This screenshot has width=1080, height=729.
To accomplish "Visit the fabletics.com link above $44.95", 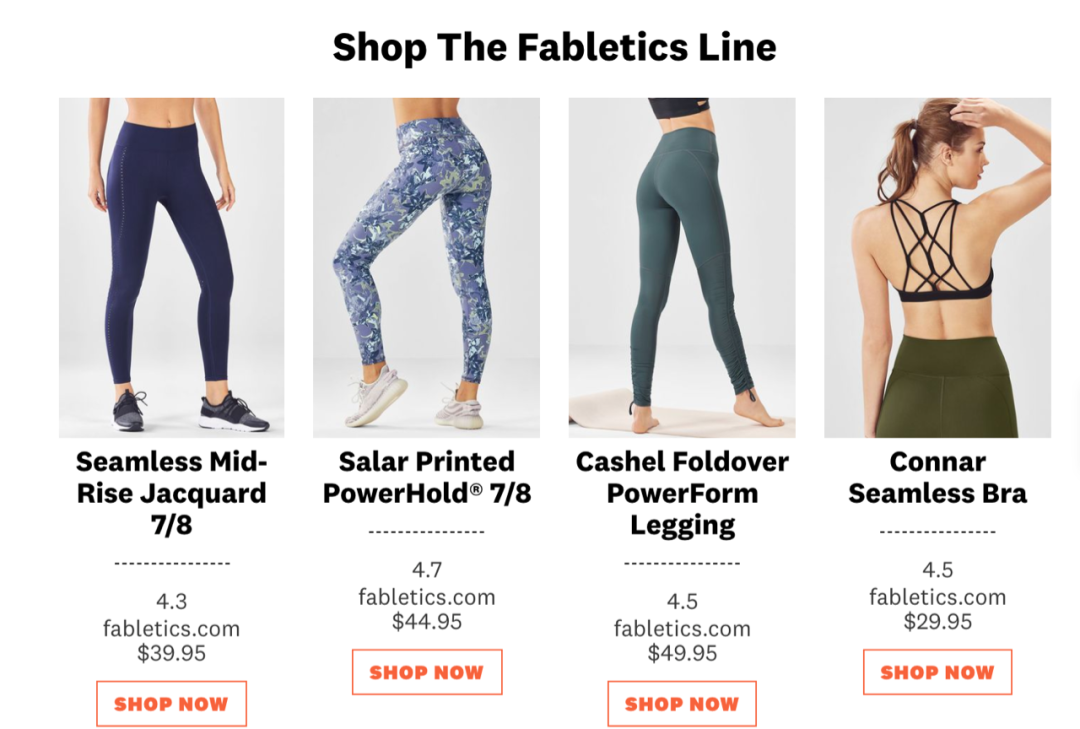I will coord(426,597).
